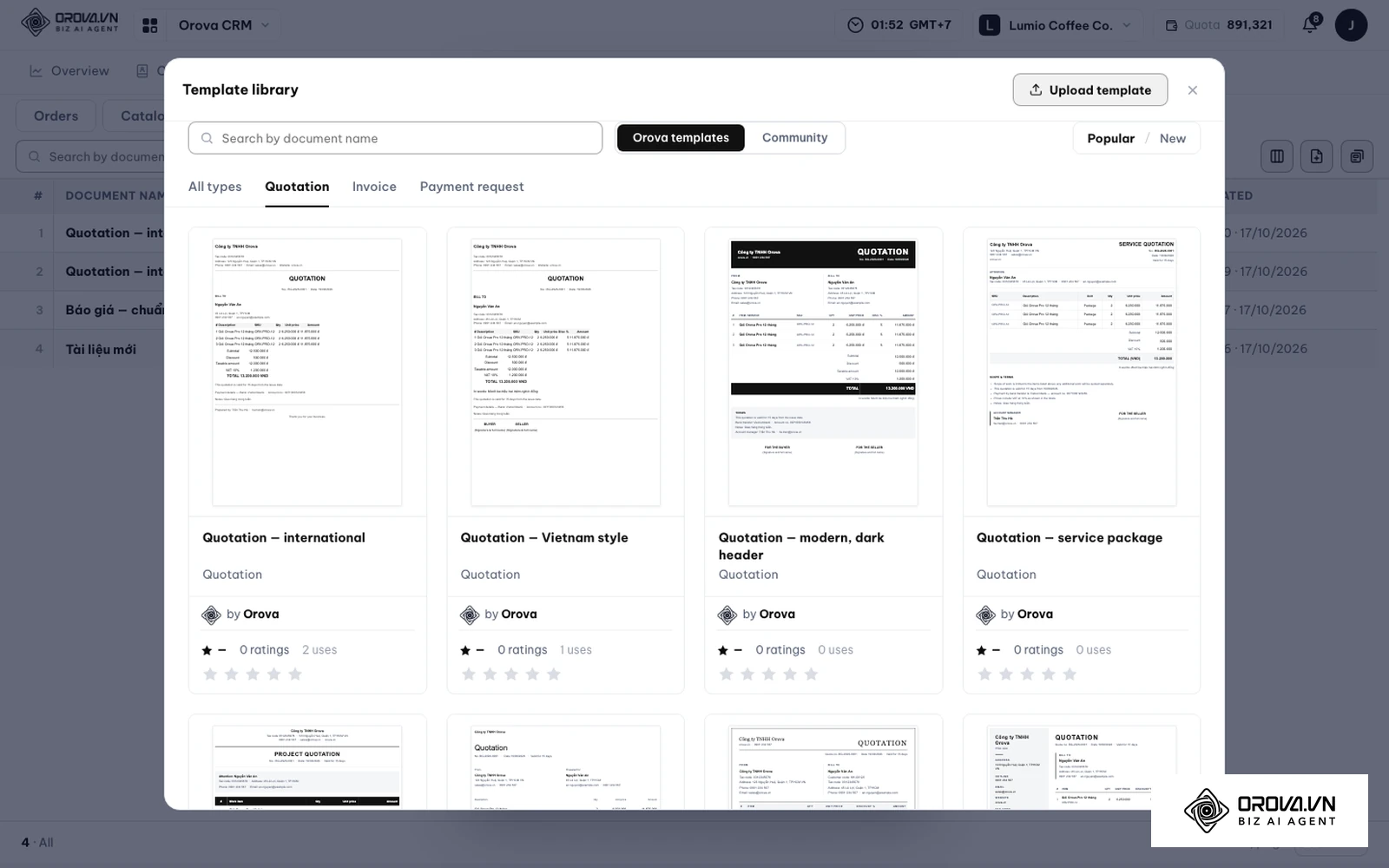Viewport: 1389px width, 868px height.
Task: Select the Quotation tab
Action: 297,187
